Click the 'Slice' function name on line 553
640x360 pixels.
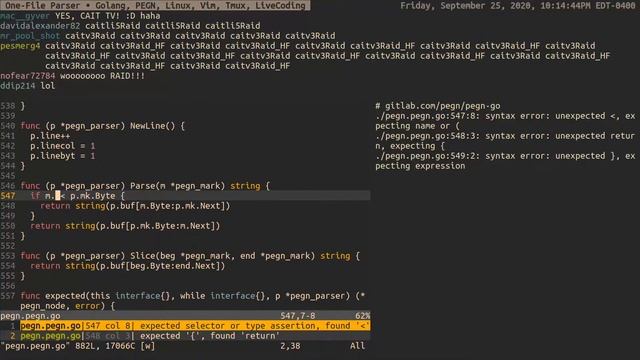tap(142, 256)
